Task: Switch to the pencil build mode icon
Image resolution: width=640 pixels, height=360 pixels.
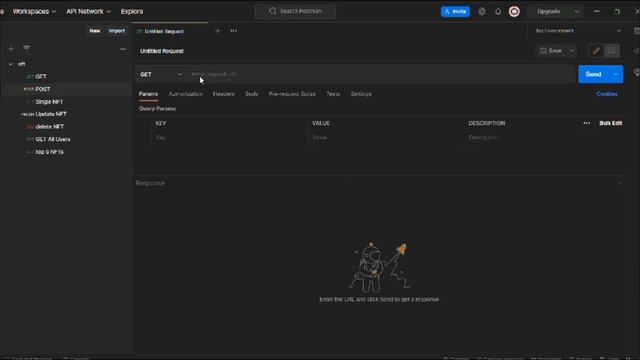Action: click(596, 51)
